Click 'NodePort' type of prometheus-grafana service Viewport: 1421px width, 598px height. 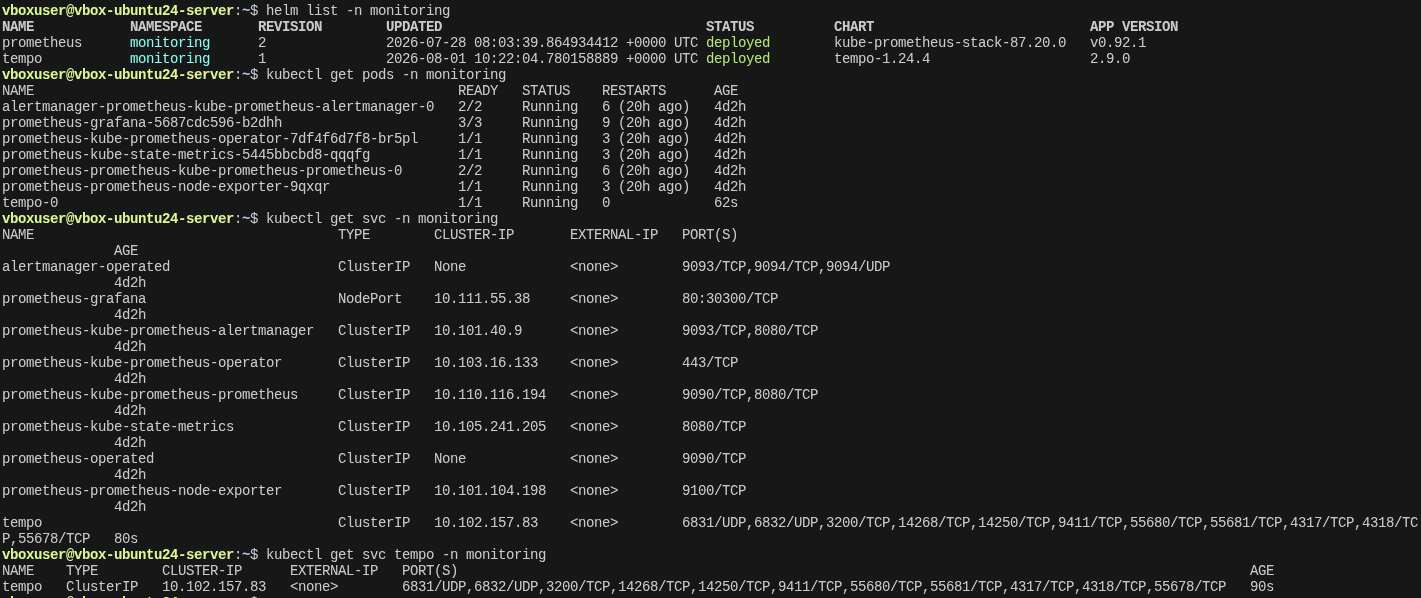(x=370, y=299)
